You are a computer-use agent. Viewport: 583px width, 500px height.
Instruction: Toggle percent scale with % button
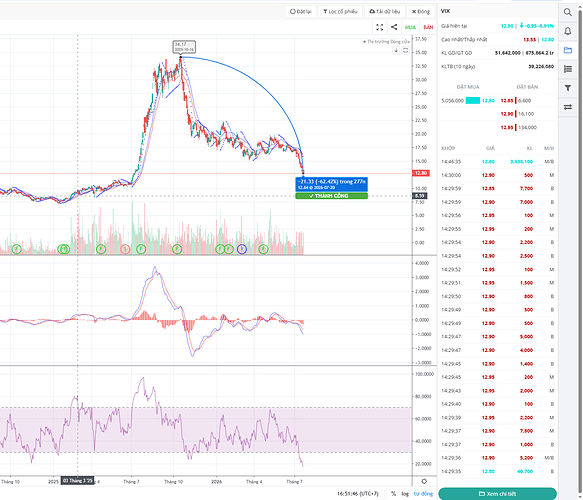click(x=393, y=494)
